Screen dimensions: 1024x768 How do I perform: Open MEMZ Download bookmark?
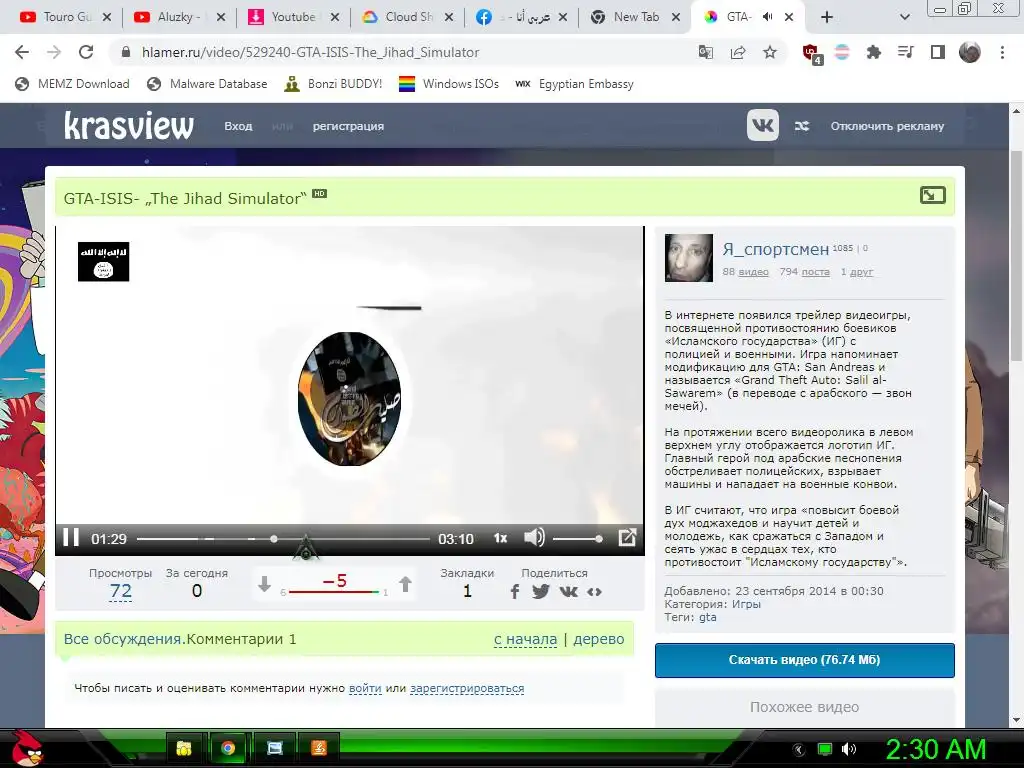coord(72,84)
